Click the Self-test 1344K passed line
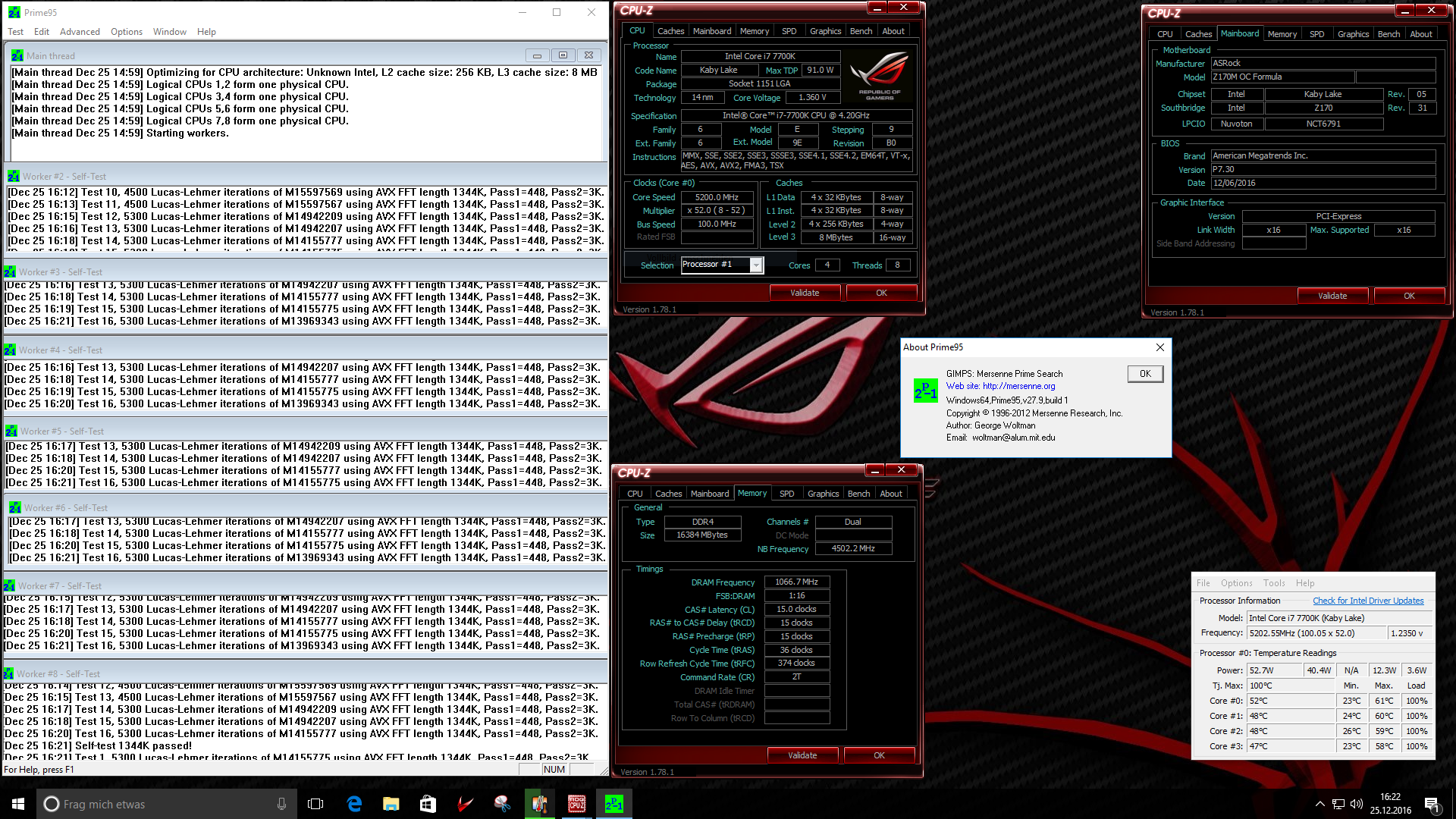Viewport: 1456px width, 819px height. [98, 745]
